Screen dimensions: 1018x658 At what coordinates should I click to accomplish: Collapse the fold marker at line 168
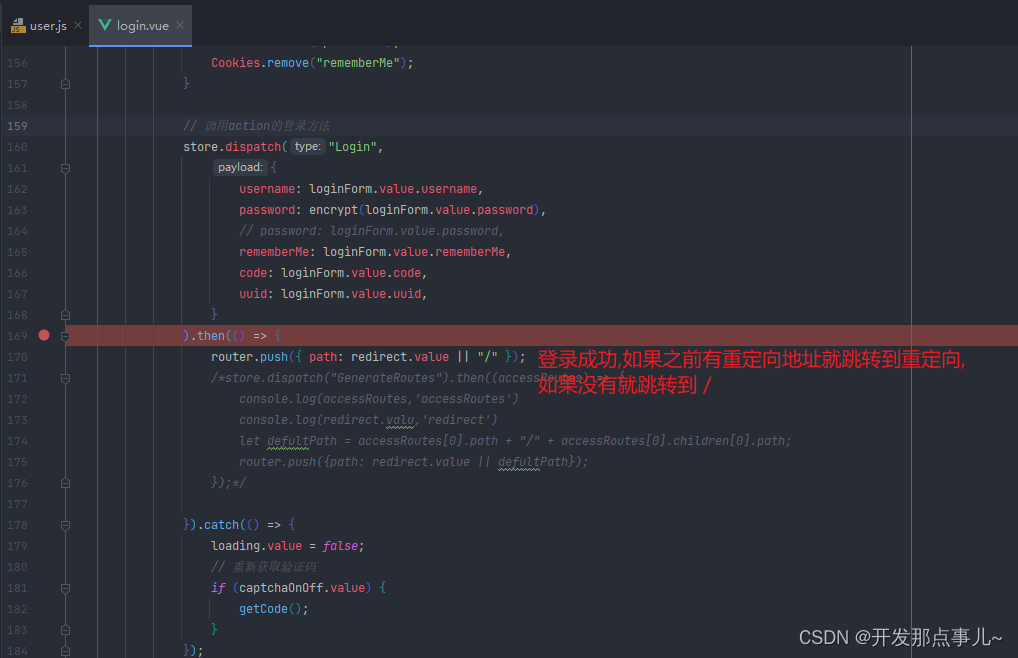(66, 315)
